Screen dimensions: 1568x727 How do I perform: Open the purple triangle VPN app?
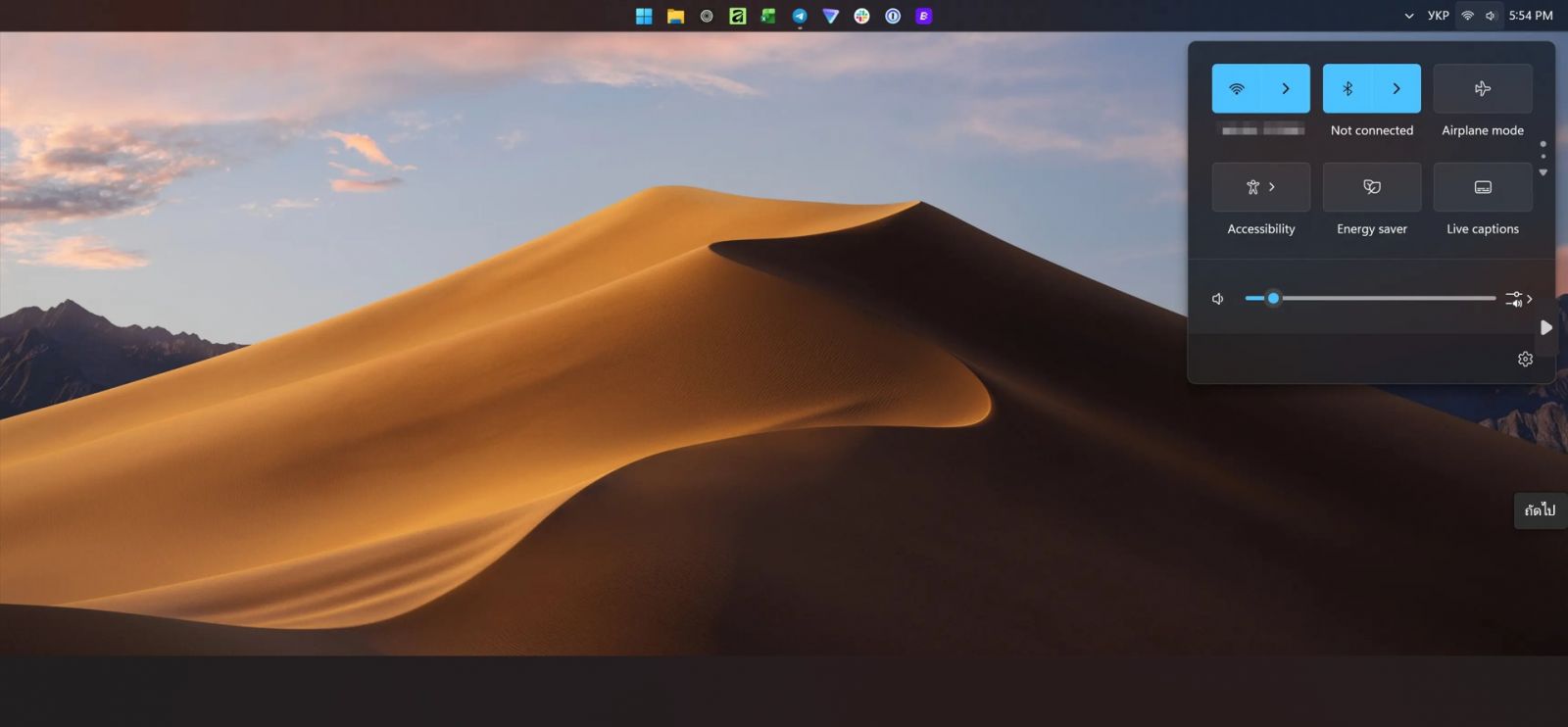[x=831, y=16]
